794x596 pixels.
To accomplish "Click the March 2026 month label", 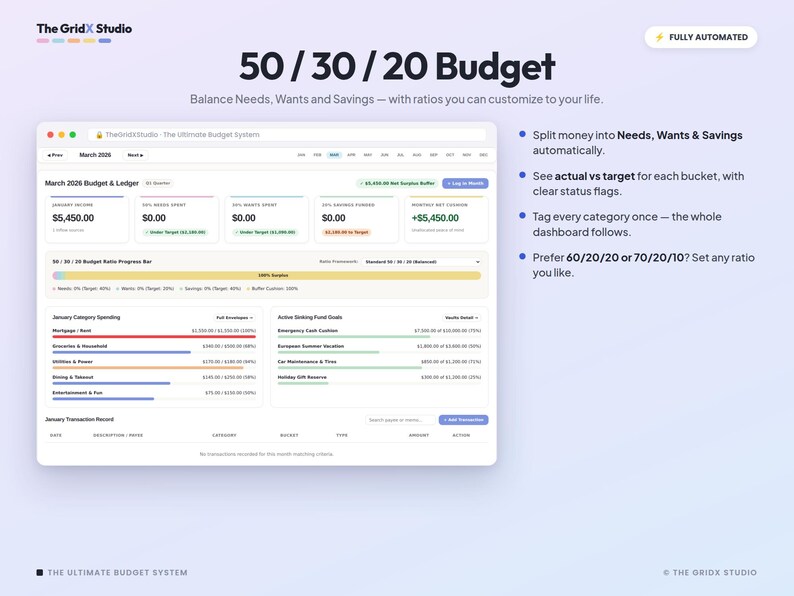I will 95,155.
